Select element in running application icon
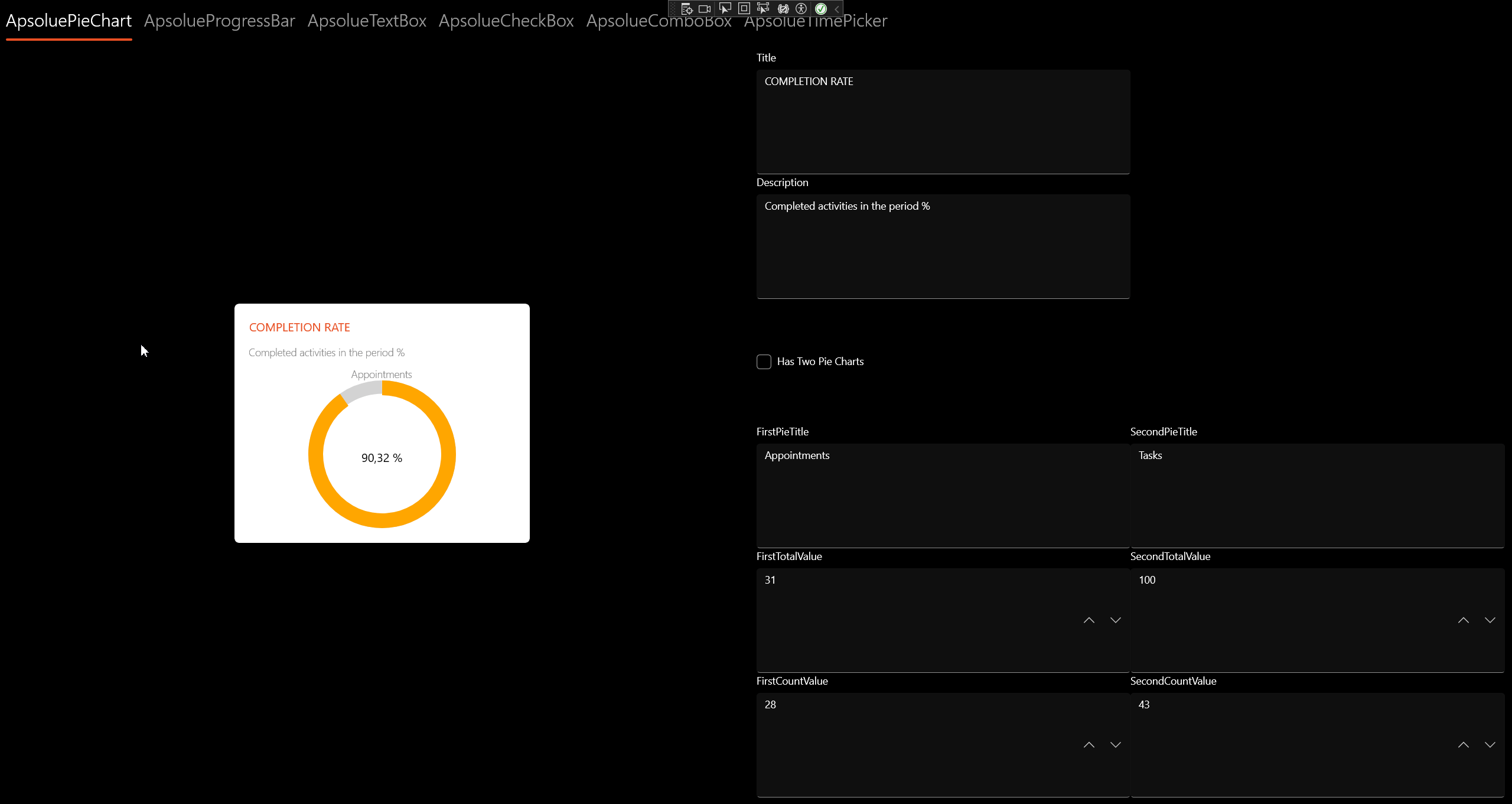This screenshot has width=1512, height=804. click(763, 9)
